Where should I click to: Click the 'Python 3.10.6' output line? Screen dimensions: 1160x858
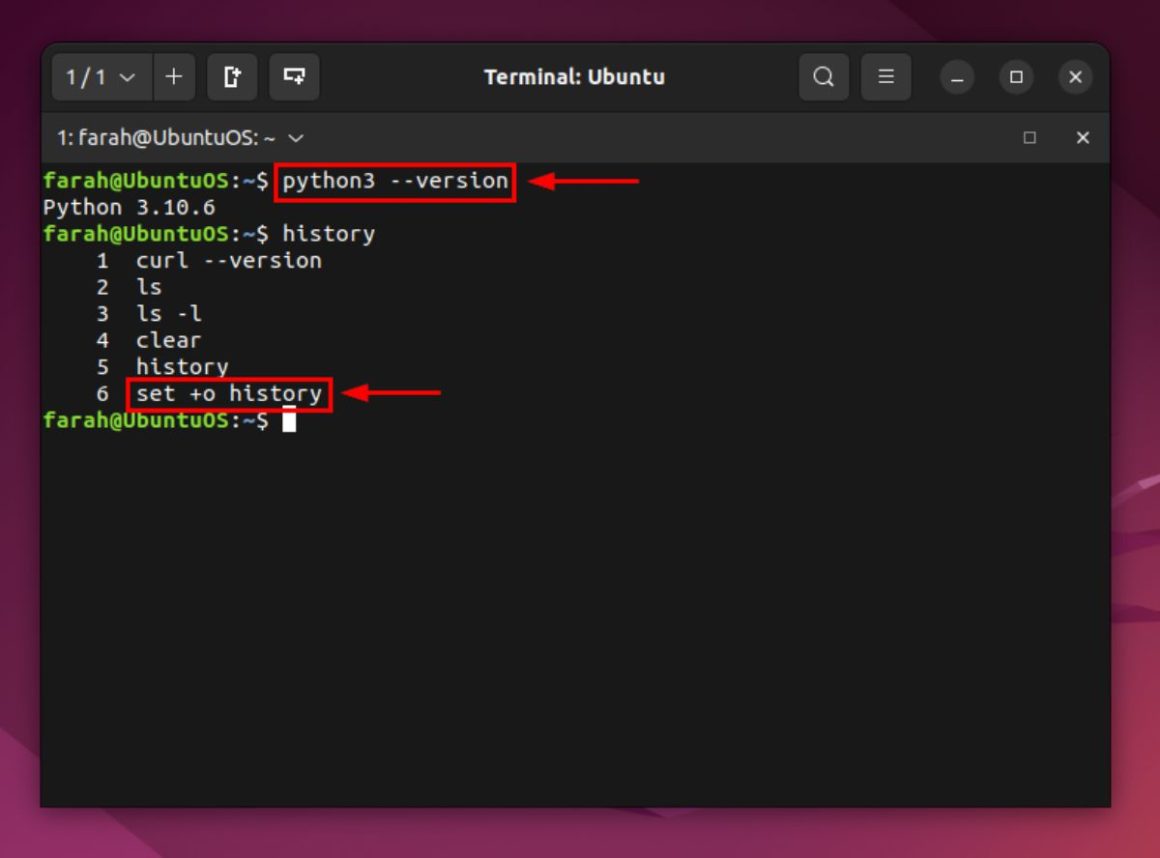pos(129,208)
